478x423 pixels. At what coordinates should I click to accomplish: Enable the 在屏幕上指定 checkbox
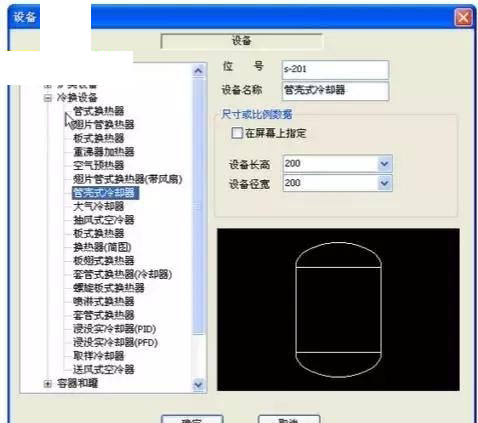coord(237,133)
